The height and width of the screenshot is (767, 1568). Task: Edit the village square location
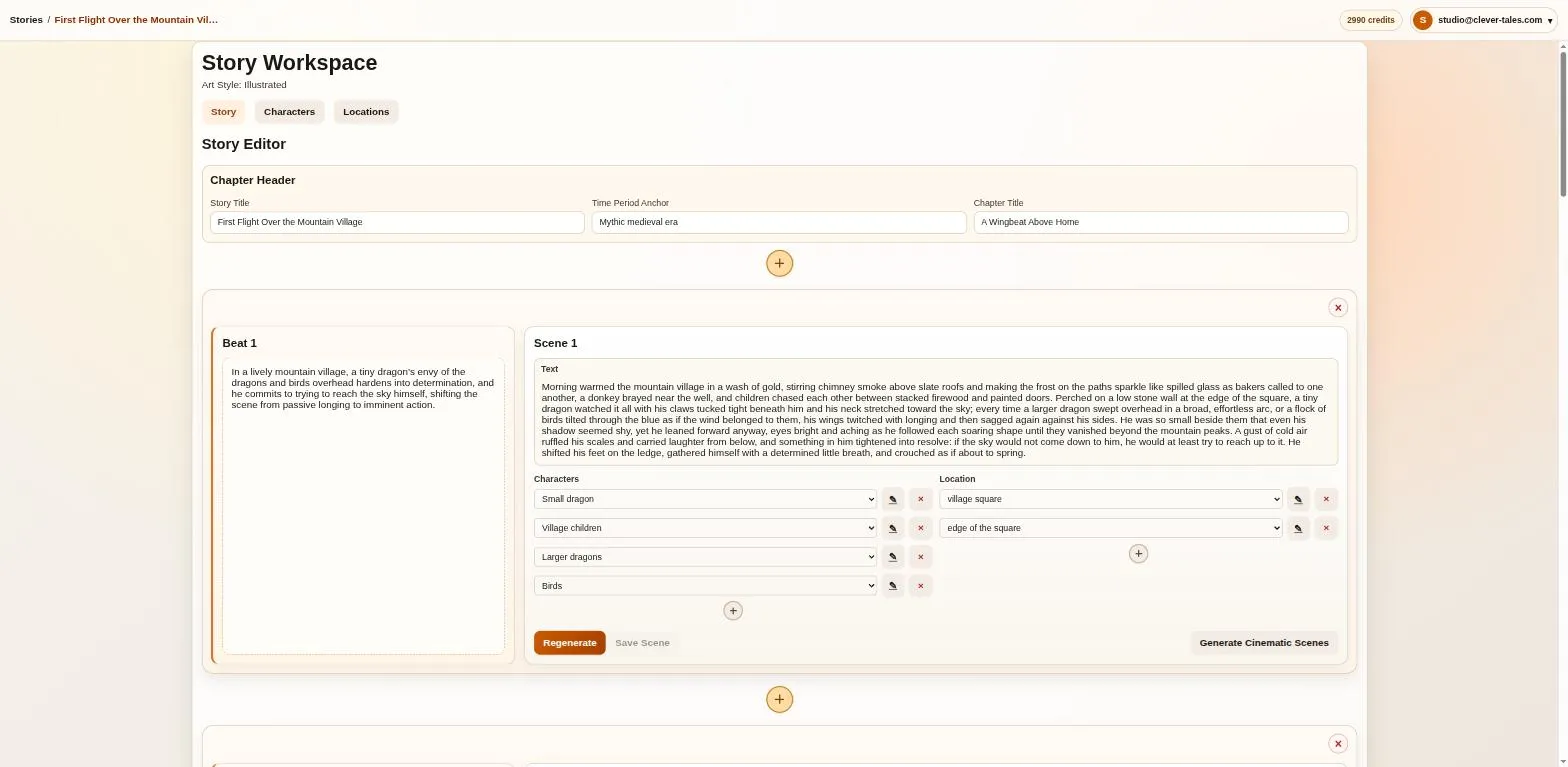[x=1298, y=499]
